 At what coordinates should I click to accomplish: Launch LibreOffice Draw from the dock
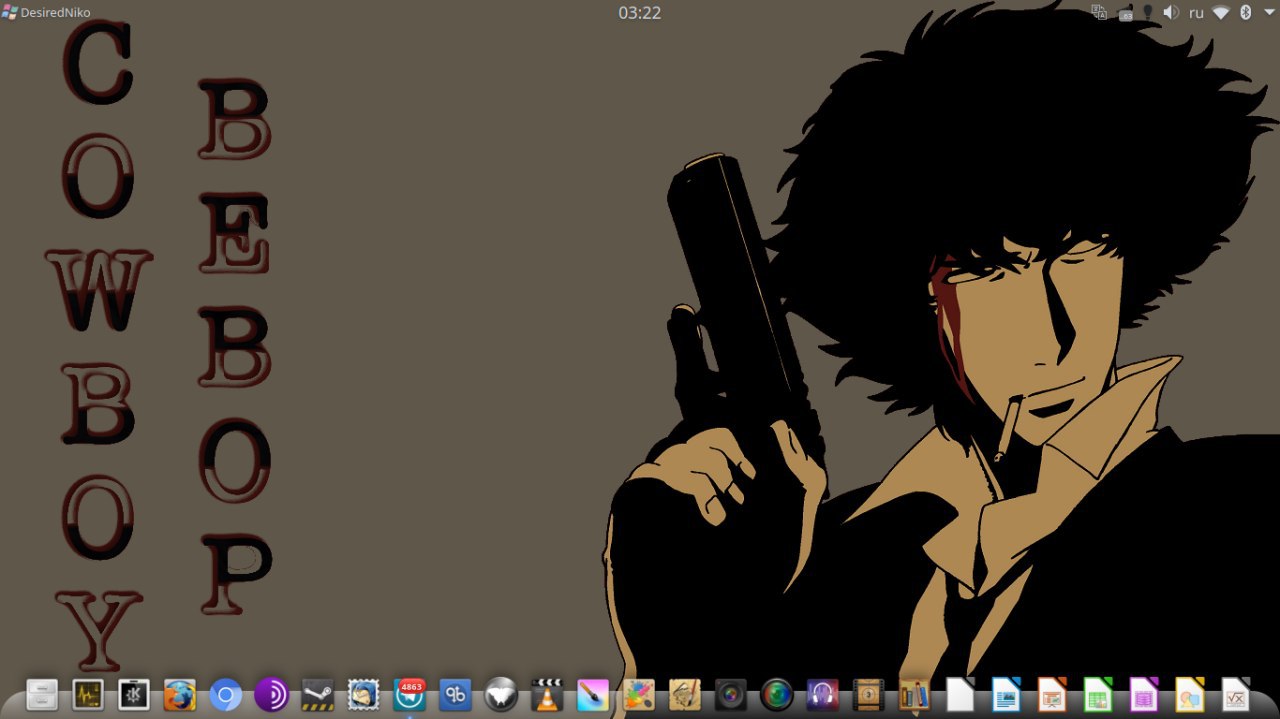coord(1190,694)
